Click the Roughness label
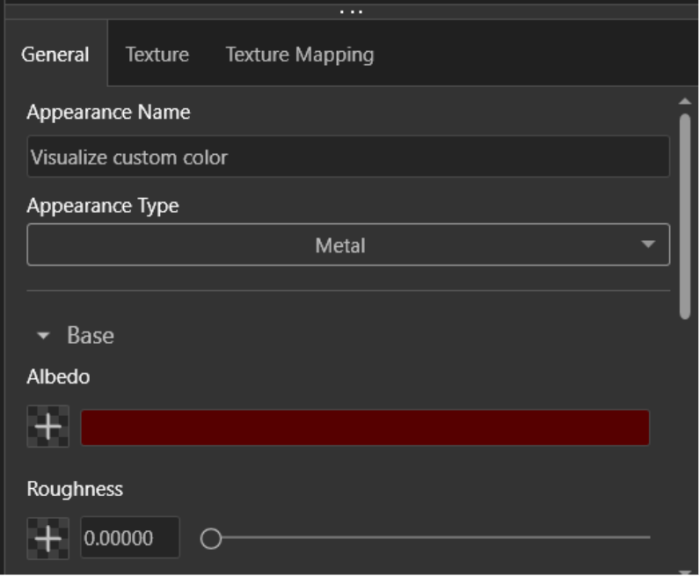 [75, 489]
